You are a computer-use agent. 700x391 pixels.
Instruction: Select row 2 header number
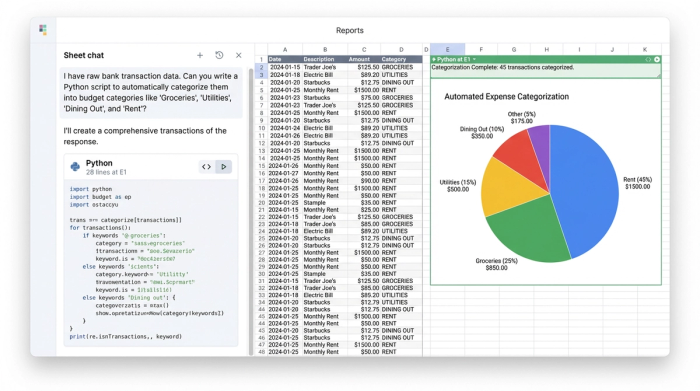point(261,67)
